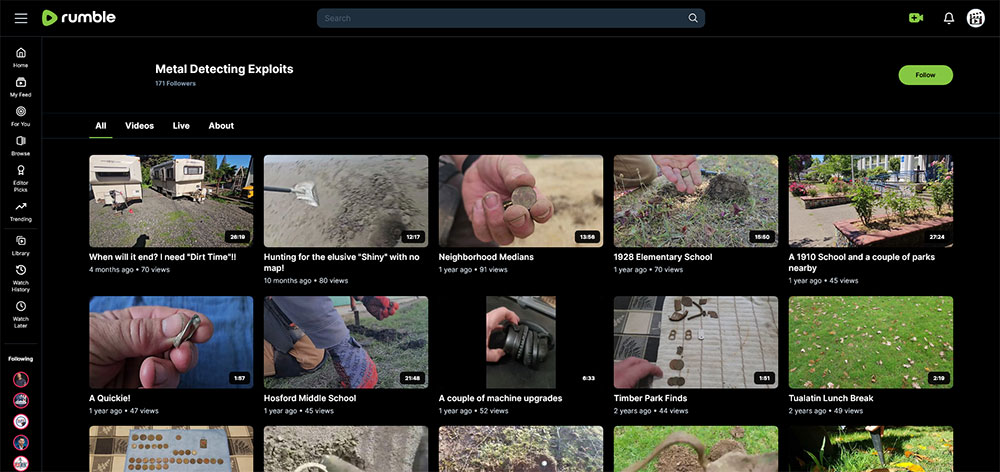Click the '1928 Elementary School' title
The image size is (1000, 472).
(663, 257)
